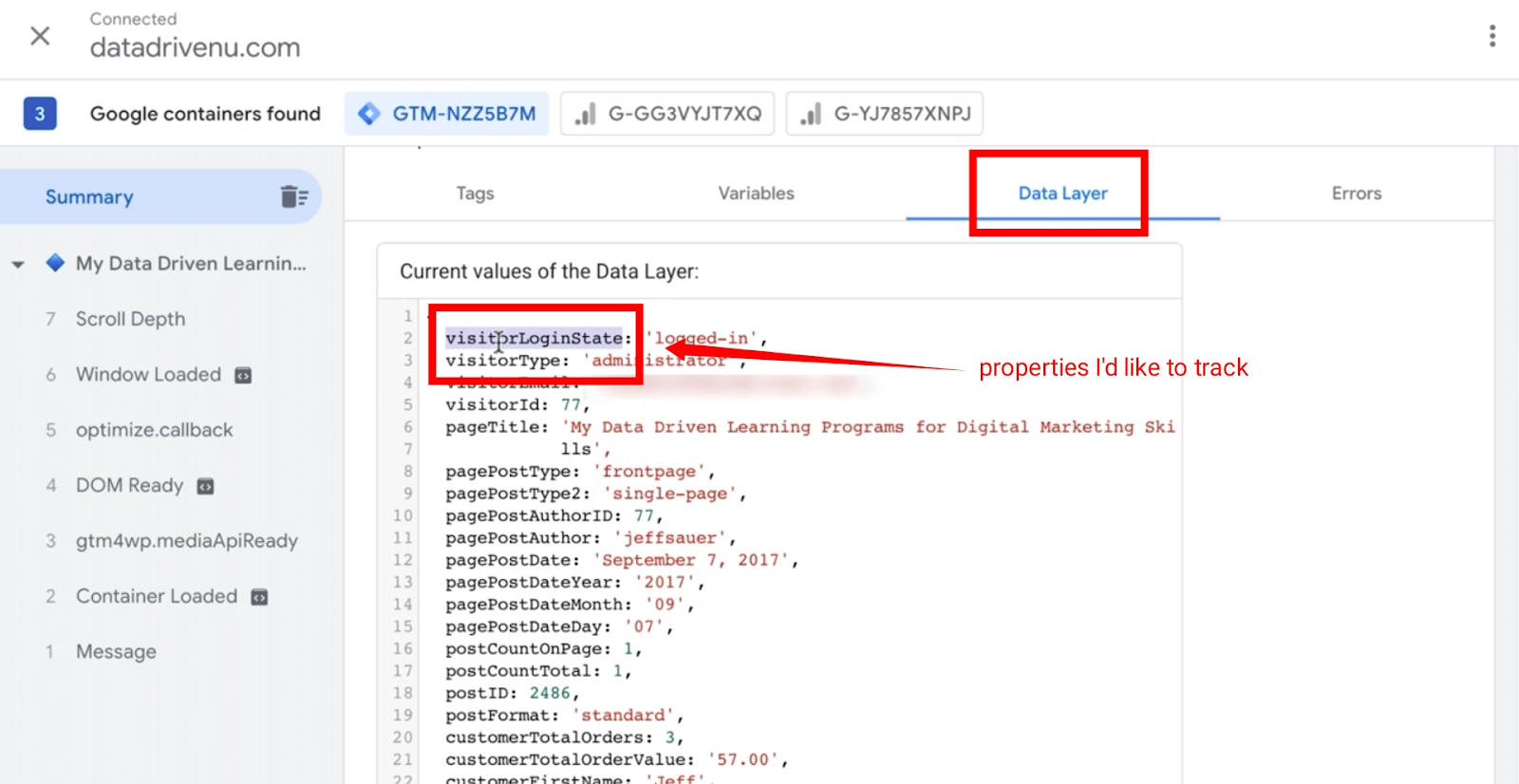Screen dimensions: 1519x784
Task: Select the G-YJ7857XNPJ analytics container
Action: 885,114
